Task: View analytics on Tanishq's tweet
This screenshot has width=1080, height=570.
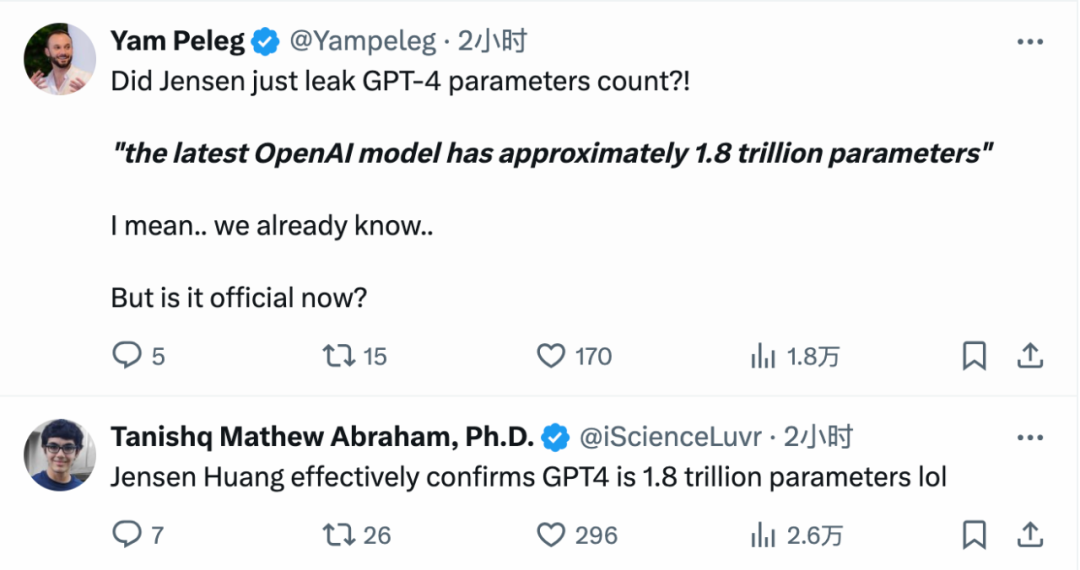Action: click(763, 535)
